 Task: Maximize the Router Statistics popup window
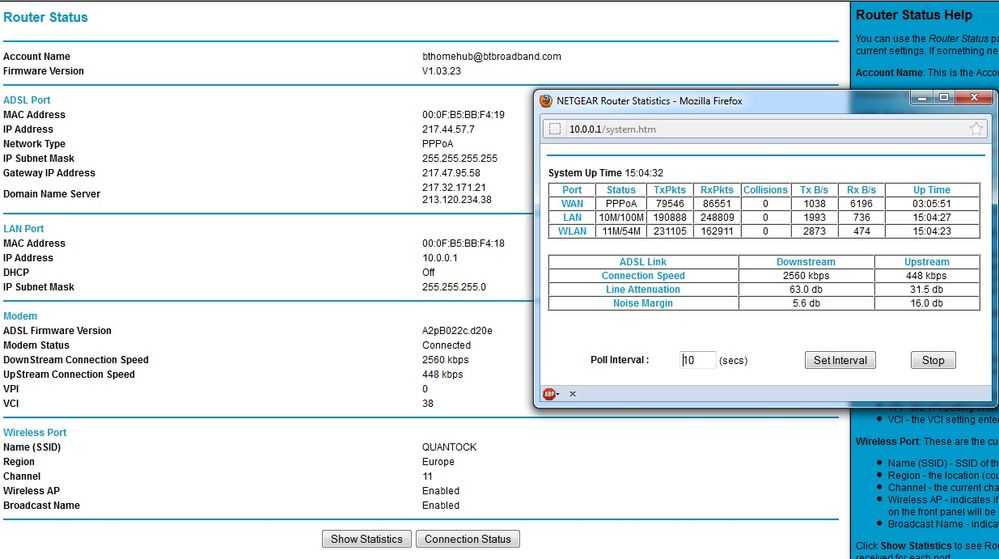point(944,98)
